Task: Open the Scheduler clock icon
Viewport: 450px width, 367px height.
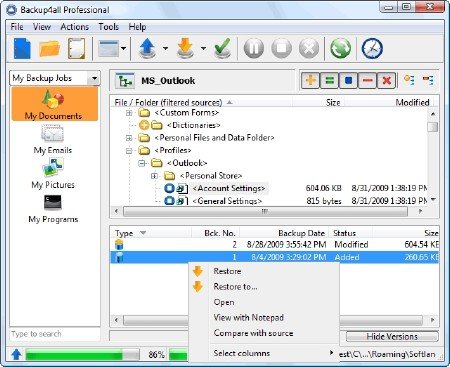Action: [x=372, y=49]
